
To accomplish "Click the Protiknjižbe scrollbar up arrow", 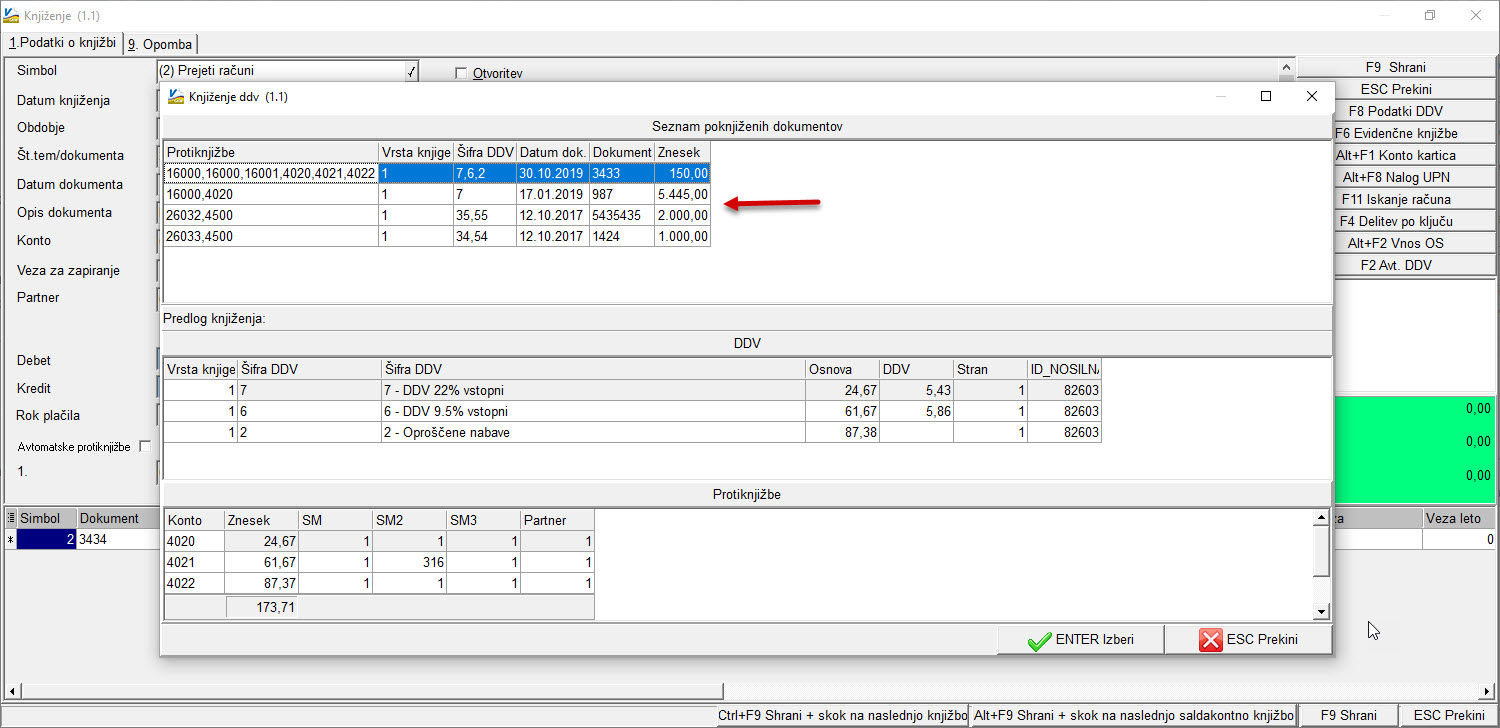I will point(1321,516).
